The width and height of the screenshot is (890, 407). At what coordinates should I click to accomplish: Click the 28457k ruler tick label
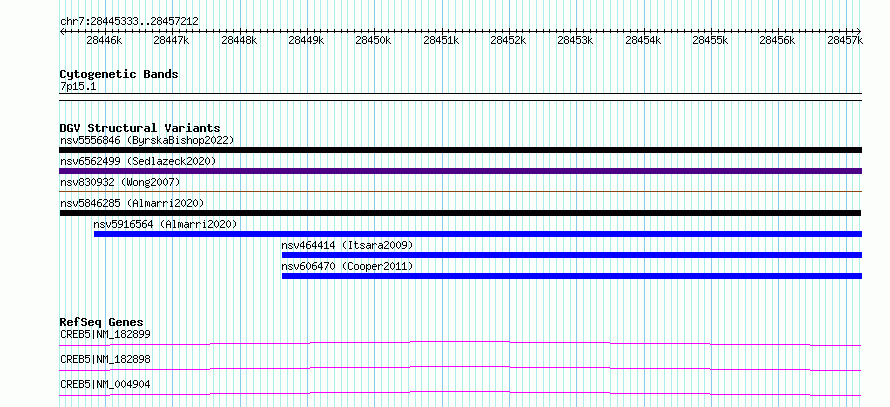[845, 40]
